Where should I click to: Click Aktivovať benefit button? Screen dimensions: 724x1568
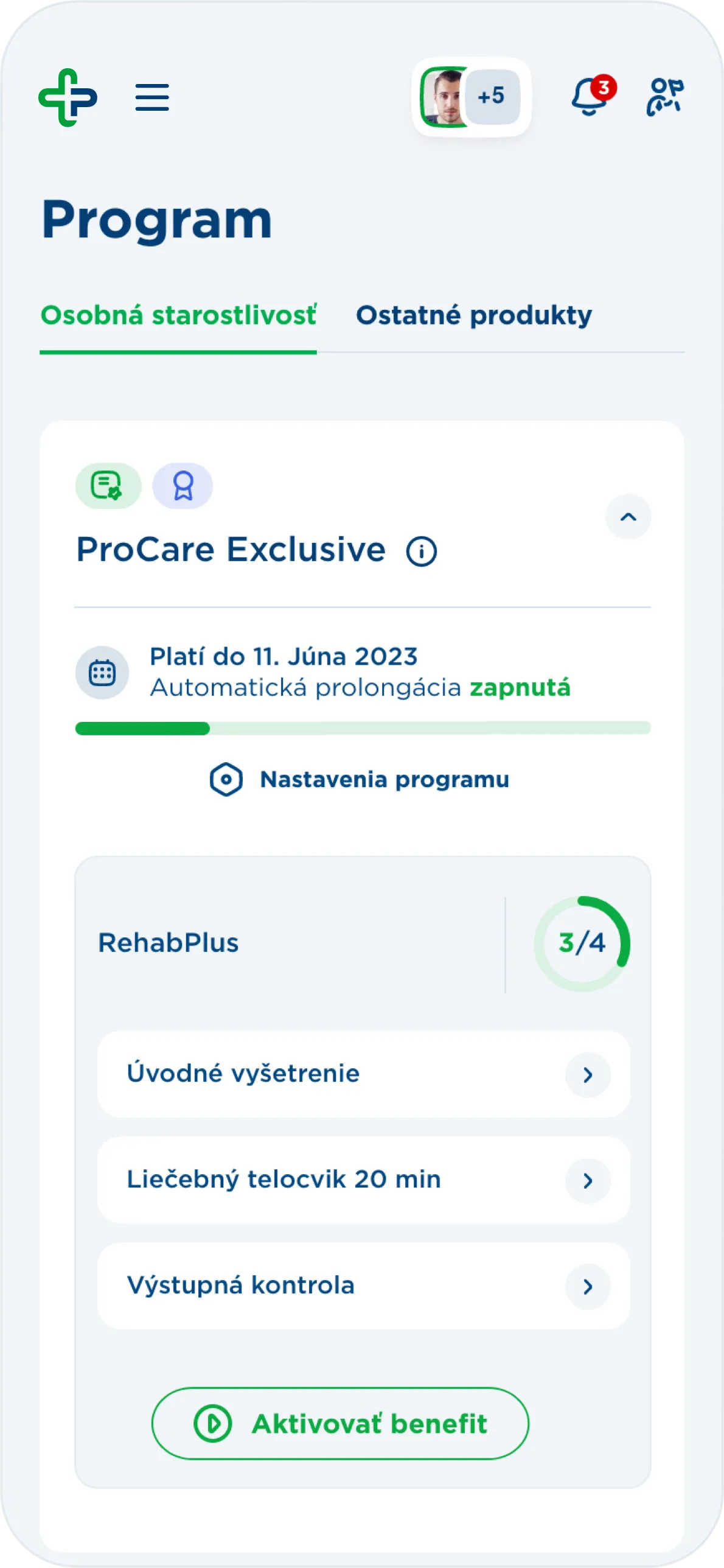[340, 1424]
